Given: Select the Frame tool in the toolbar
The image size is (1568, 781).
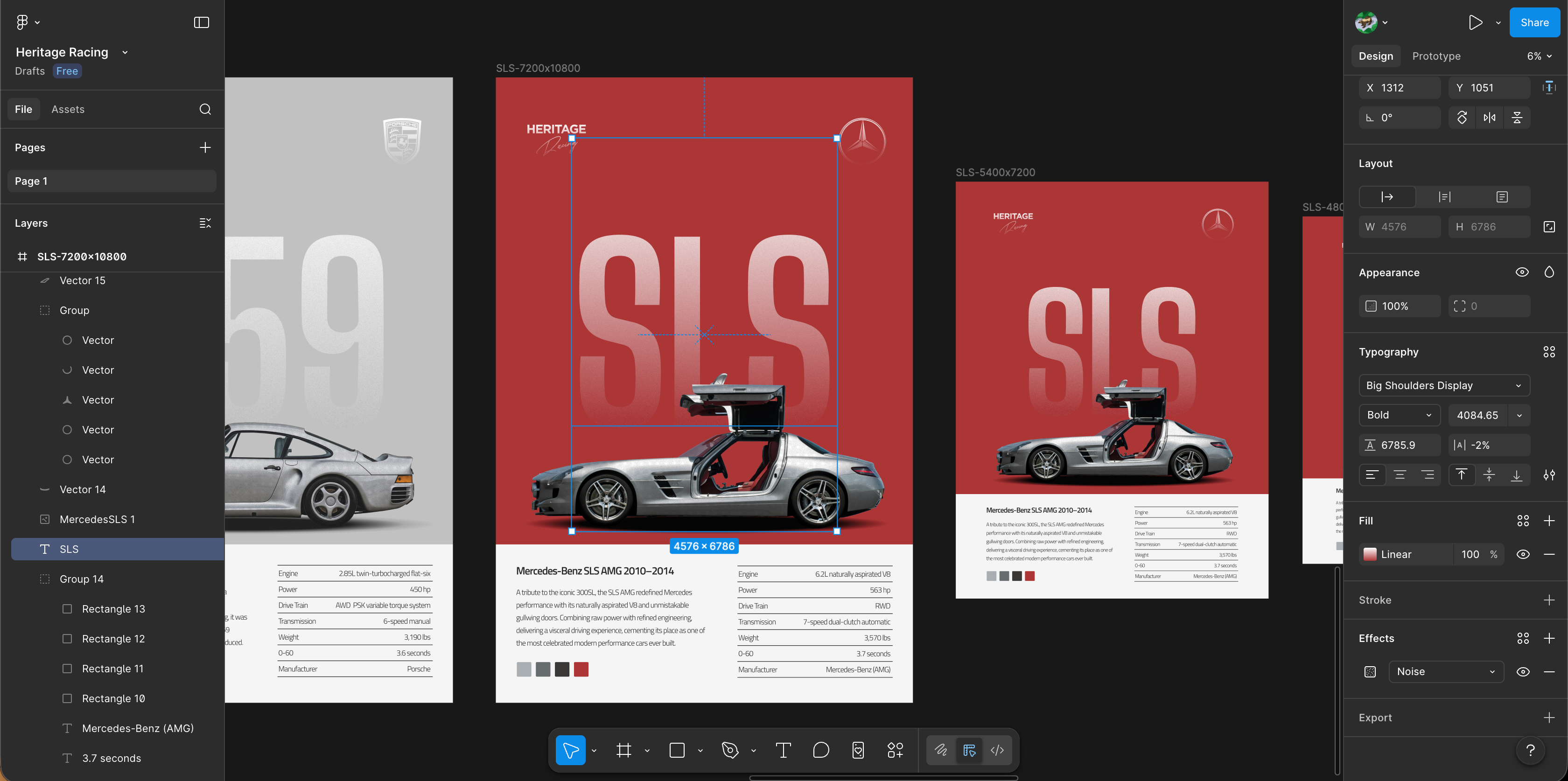Looking at the screenshot, I should click(x=623, y=750).
